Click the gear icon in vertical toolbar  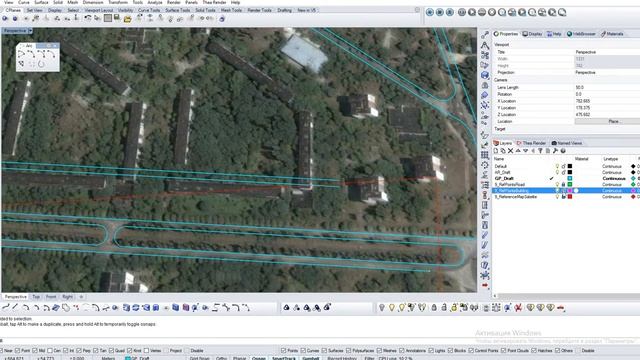[x=485, y=165]
